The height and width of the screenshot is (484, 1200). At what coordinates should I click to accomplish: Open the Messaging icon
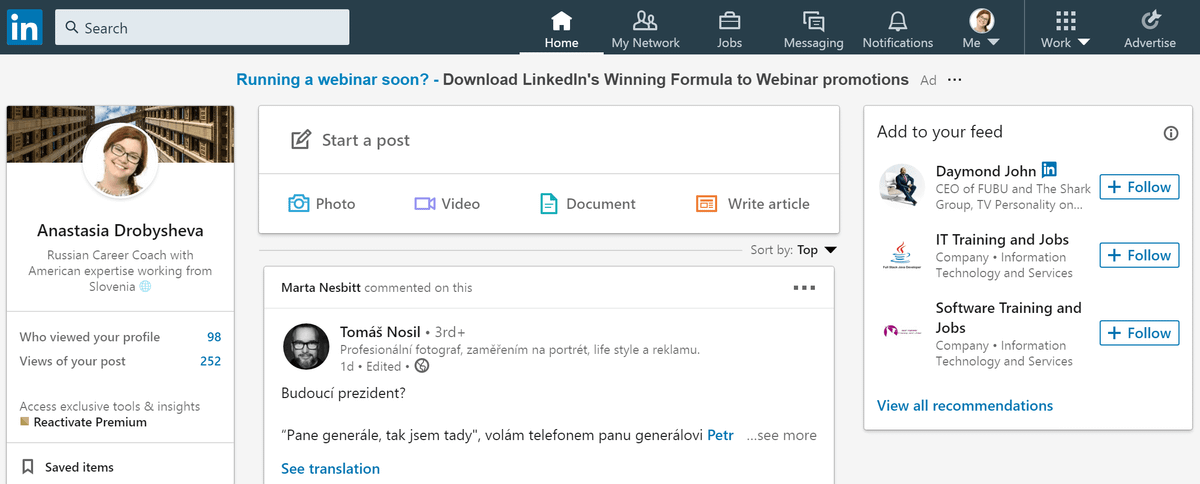click(813, 20)
